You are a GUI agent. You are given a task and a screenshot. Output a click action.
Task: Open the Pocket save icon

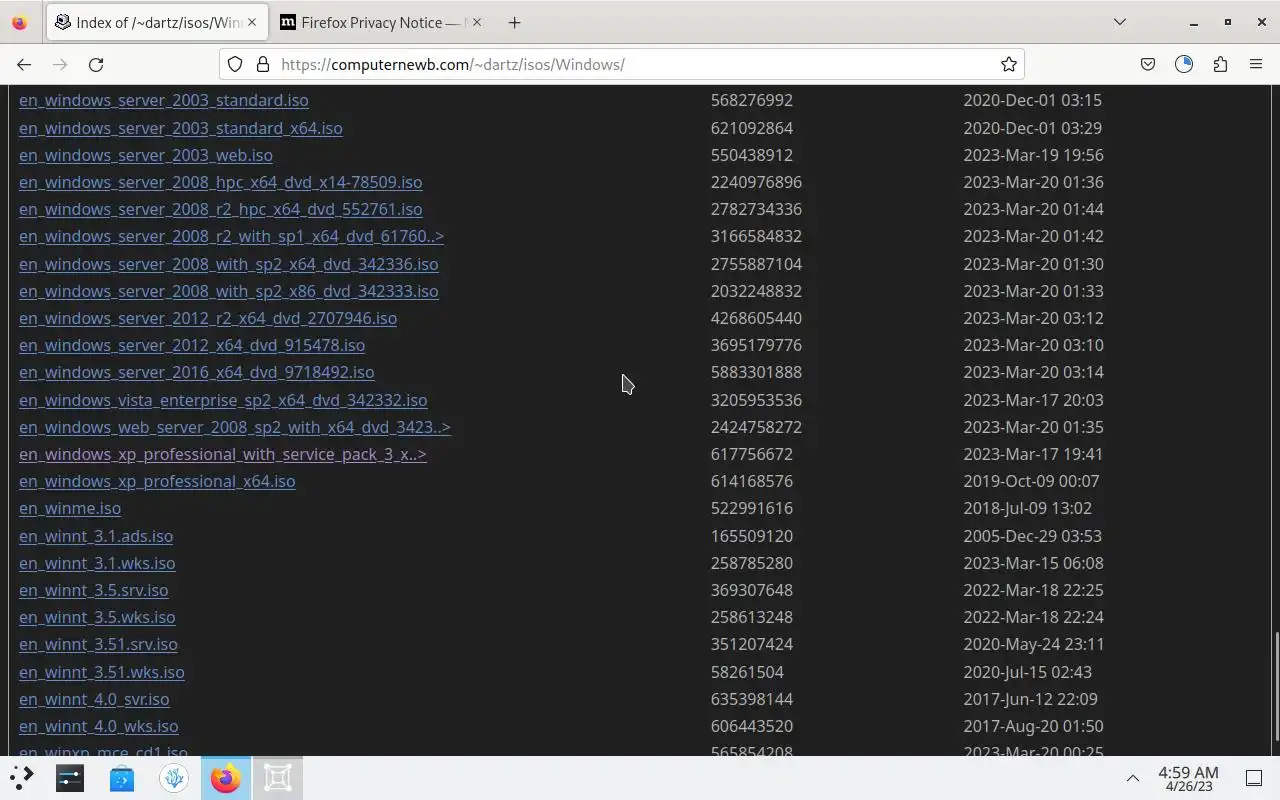click(x=1148, y=64)
